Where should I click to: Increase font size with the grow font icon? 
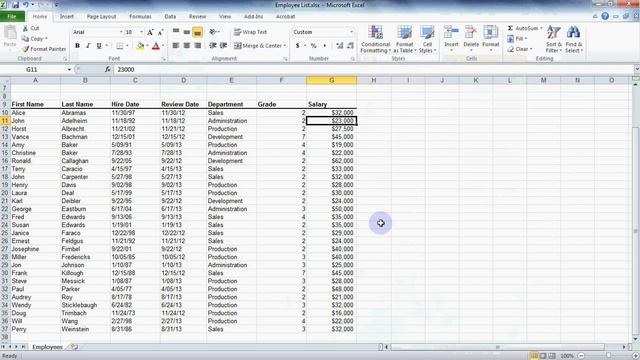click(x=150, y=32)
